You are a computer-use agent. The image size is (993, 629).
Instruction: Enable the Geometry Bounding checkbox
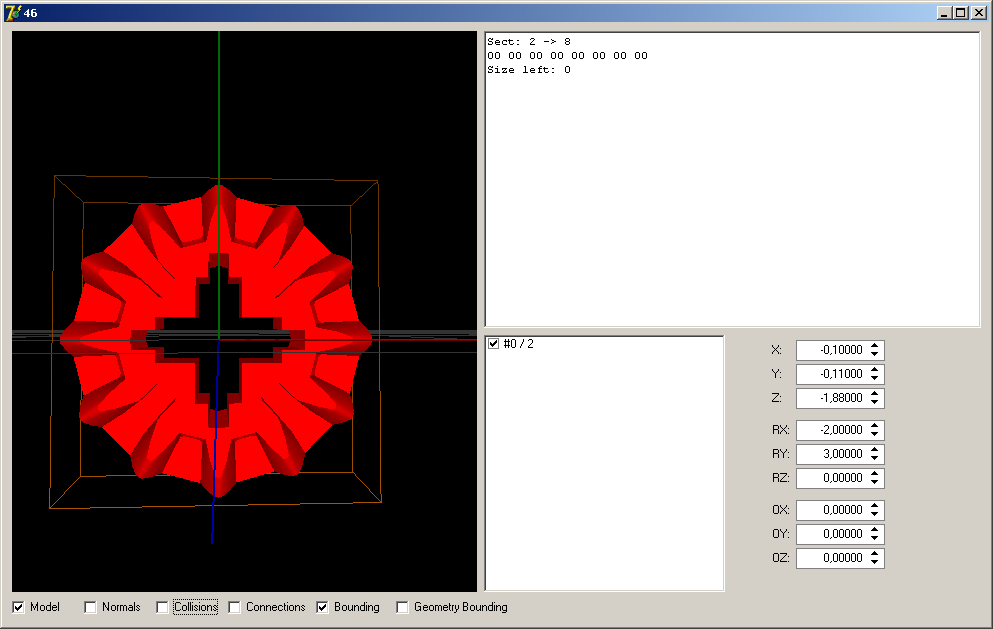tap(402, 607)
